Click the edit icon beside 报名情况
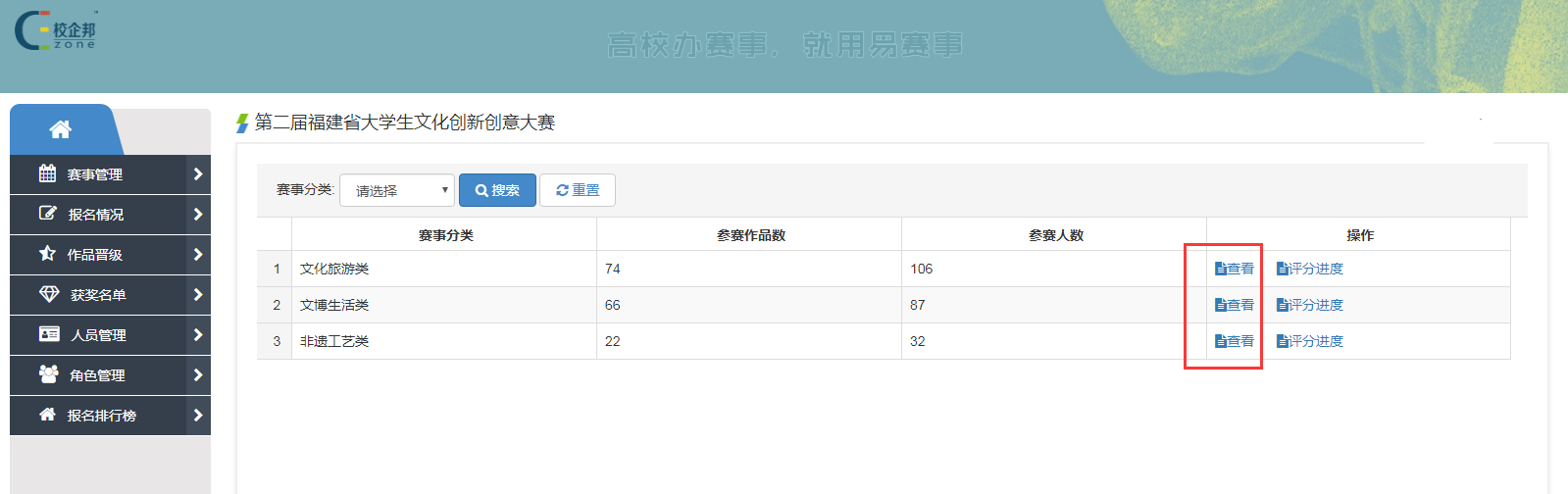Image resolution: width=1568 pixels, height=494 pixels. click(47, 214)
